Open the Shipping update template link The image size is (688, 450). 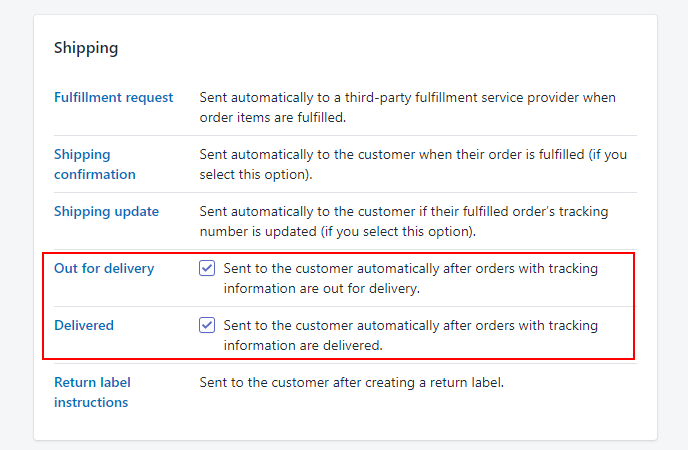(107, 211)
